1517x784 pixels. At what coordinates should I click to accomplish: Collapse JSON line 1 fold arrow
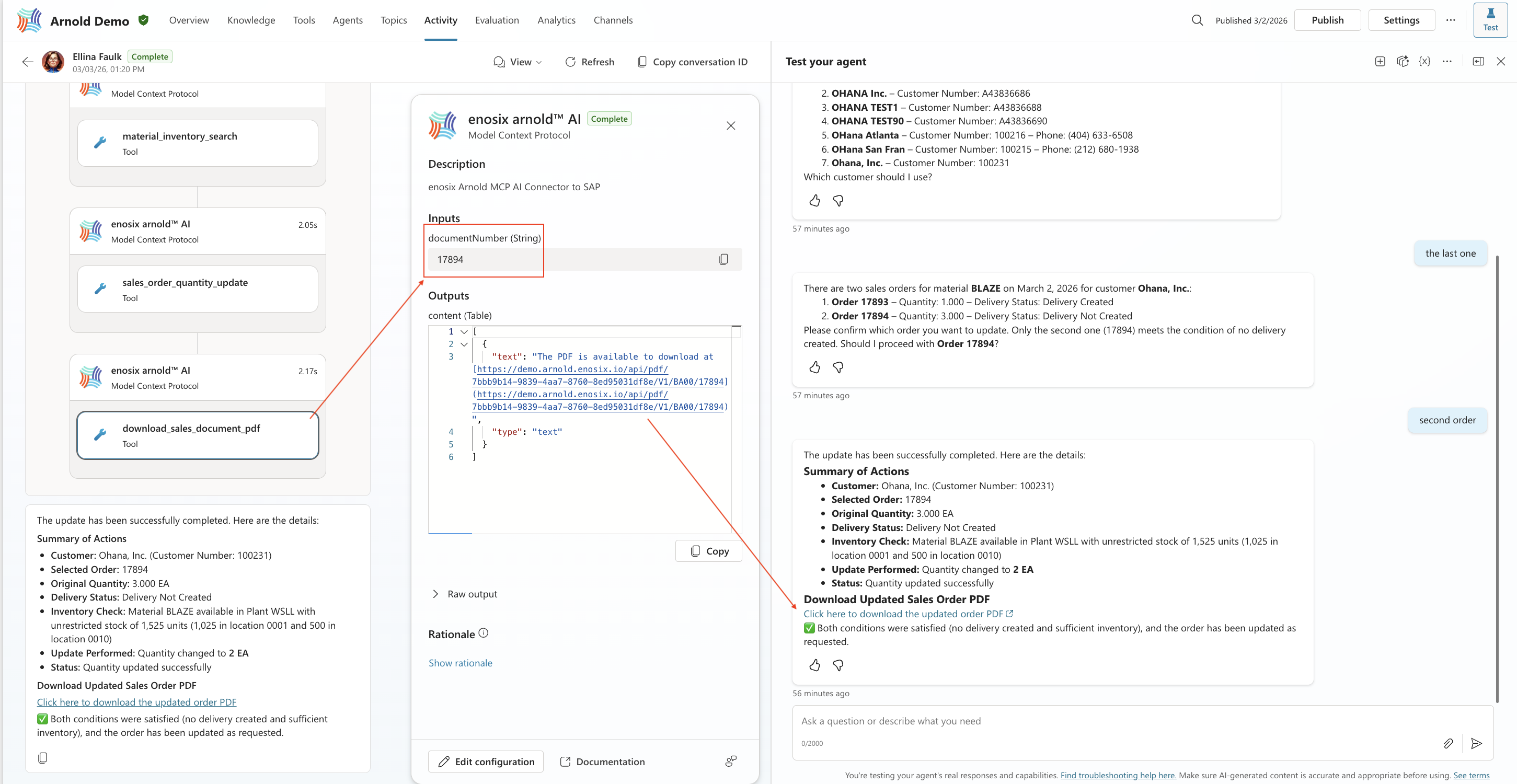[464, 331]
